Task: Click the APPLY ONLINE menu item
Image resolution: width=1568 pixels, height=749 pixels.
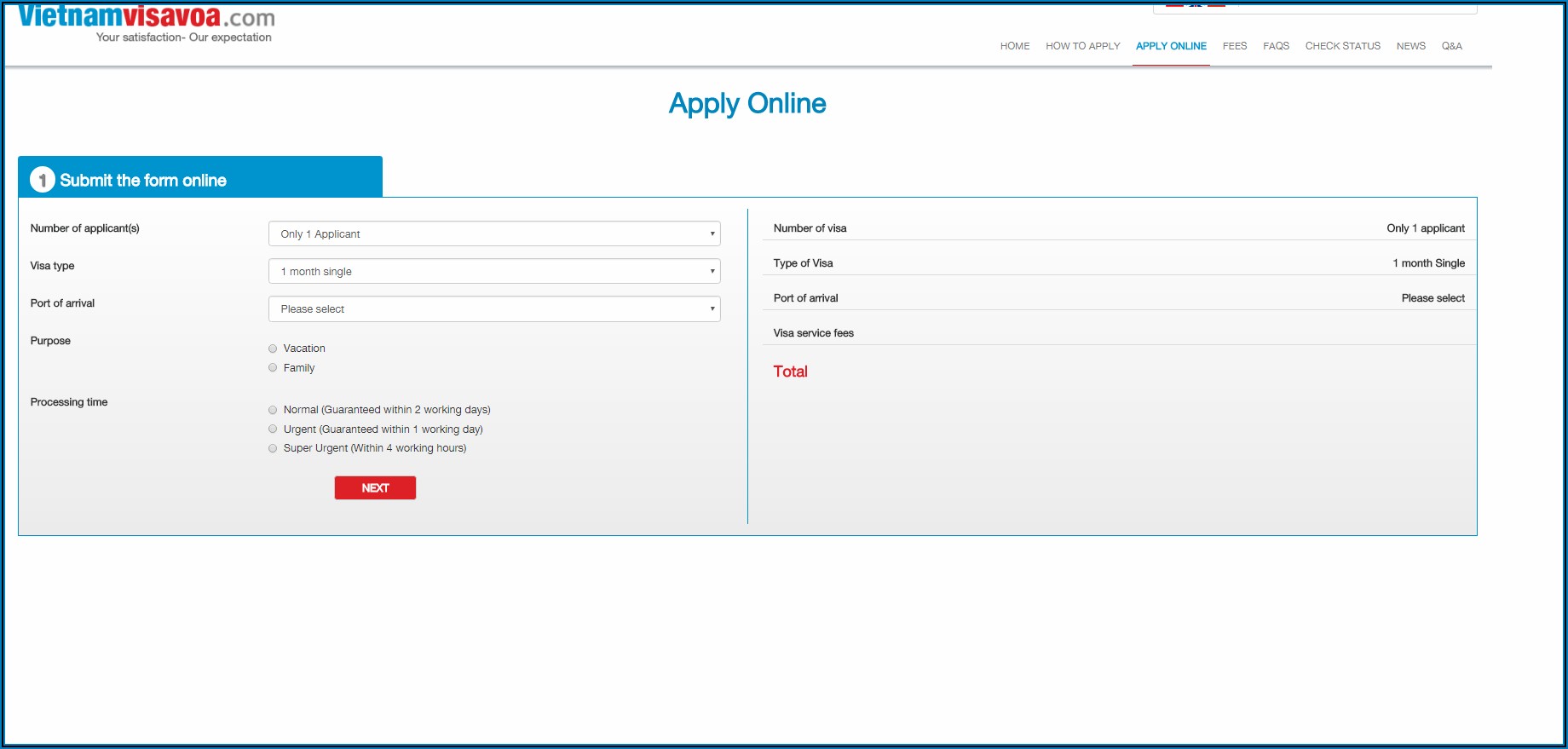Action: [x=1171, y=46]
